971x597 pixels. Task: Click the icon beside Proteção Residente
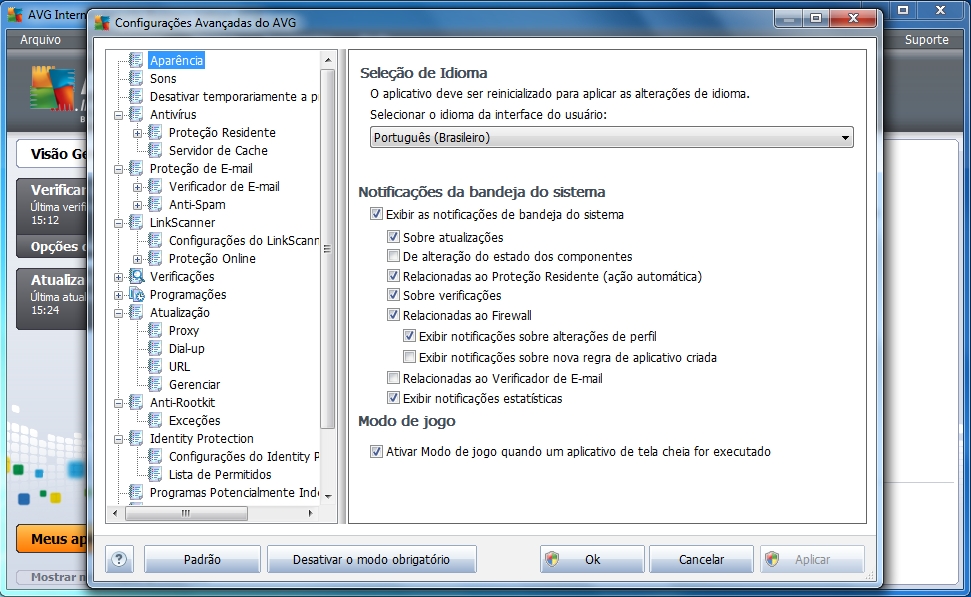coord(155,132)
